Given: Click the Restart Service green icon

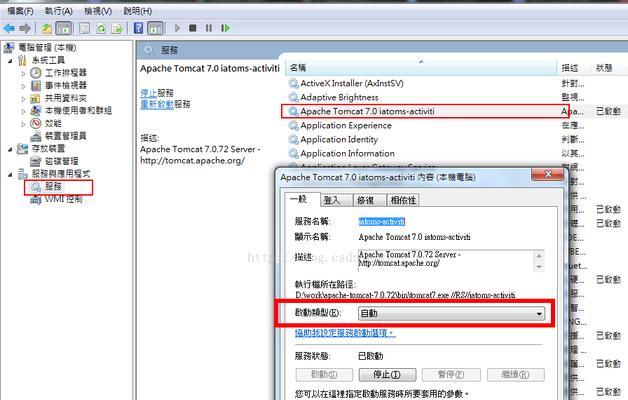Looking at the screenshot, I should [x=225, y=28].
